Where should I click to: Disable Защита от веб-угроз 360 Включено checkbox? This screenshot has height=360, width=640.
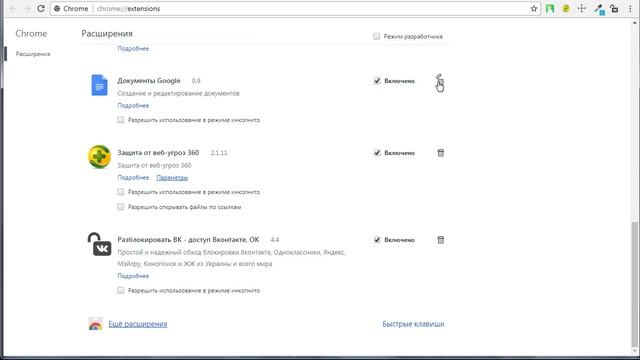tap(377, 153)
